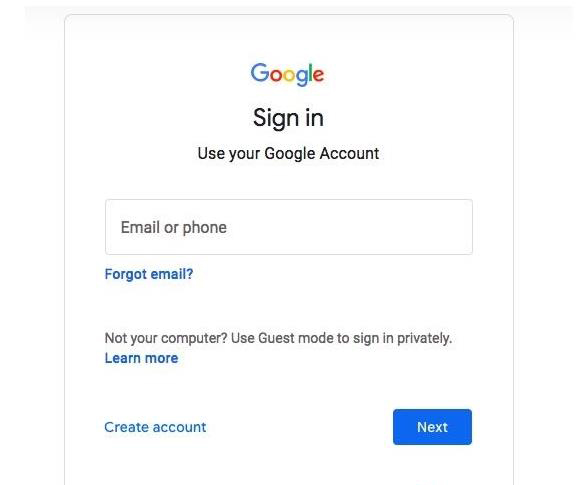Click the word 'Forgot' below email field
Viewport: 582px width, 485px height.
click(126, 275)
